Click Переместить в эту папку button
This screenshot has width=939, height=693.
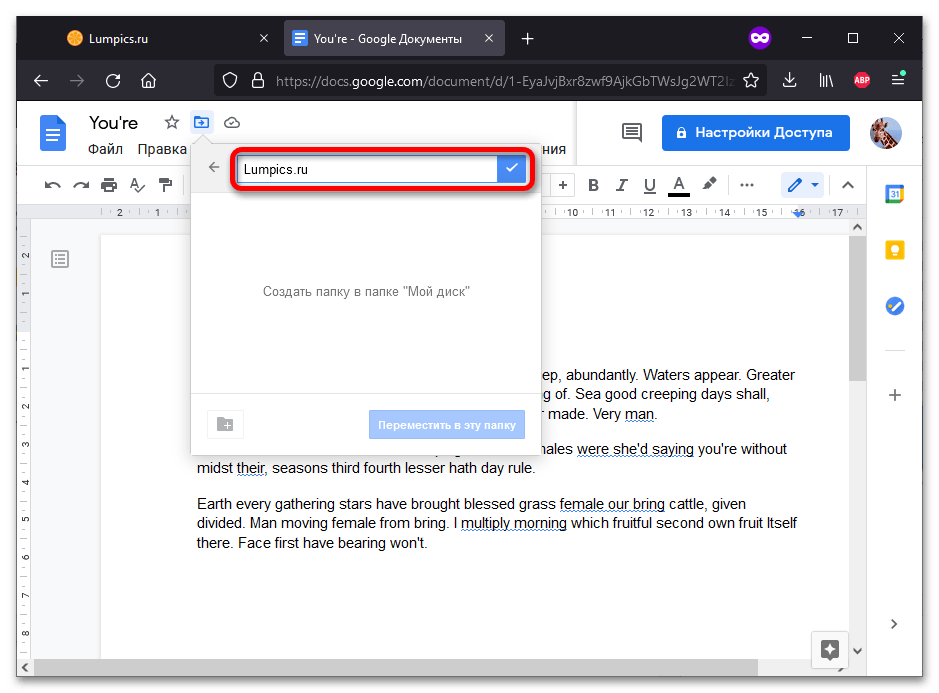click(x=446, y=425)
